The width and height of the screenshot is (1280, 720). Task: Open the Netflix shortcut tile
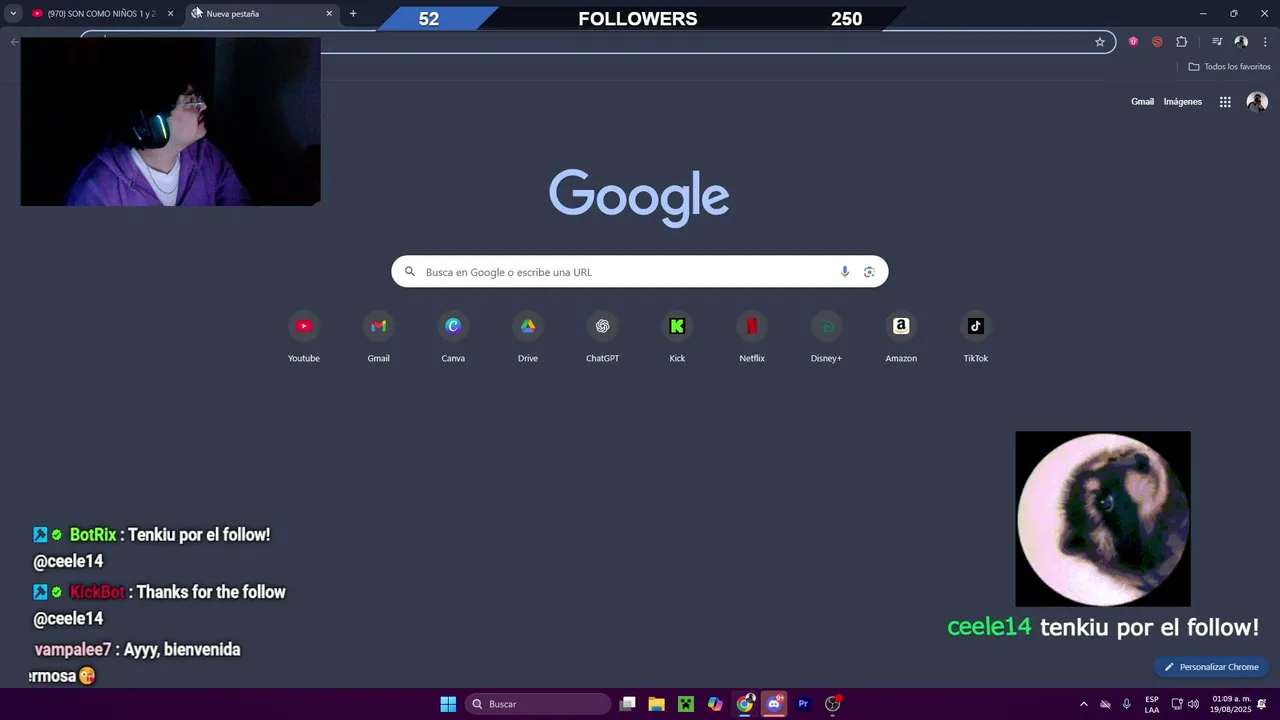(752, 337)
